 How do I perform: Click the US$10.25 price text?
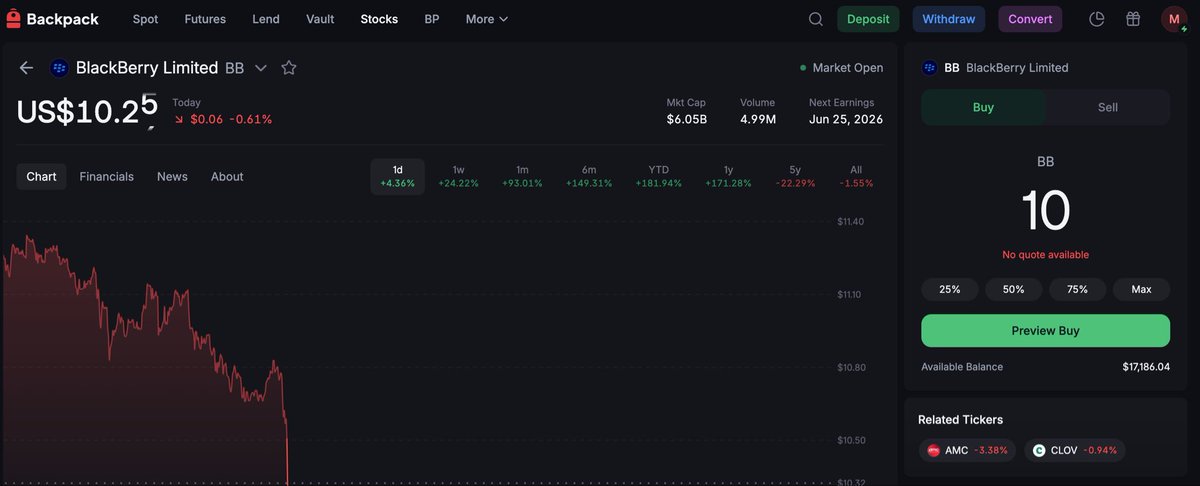click(87, 110)
